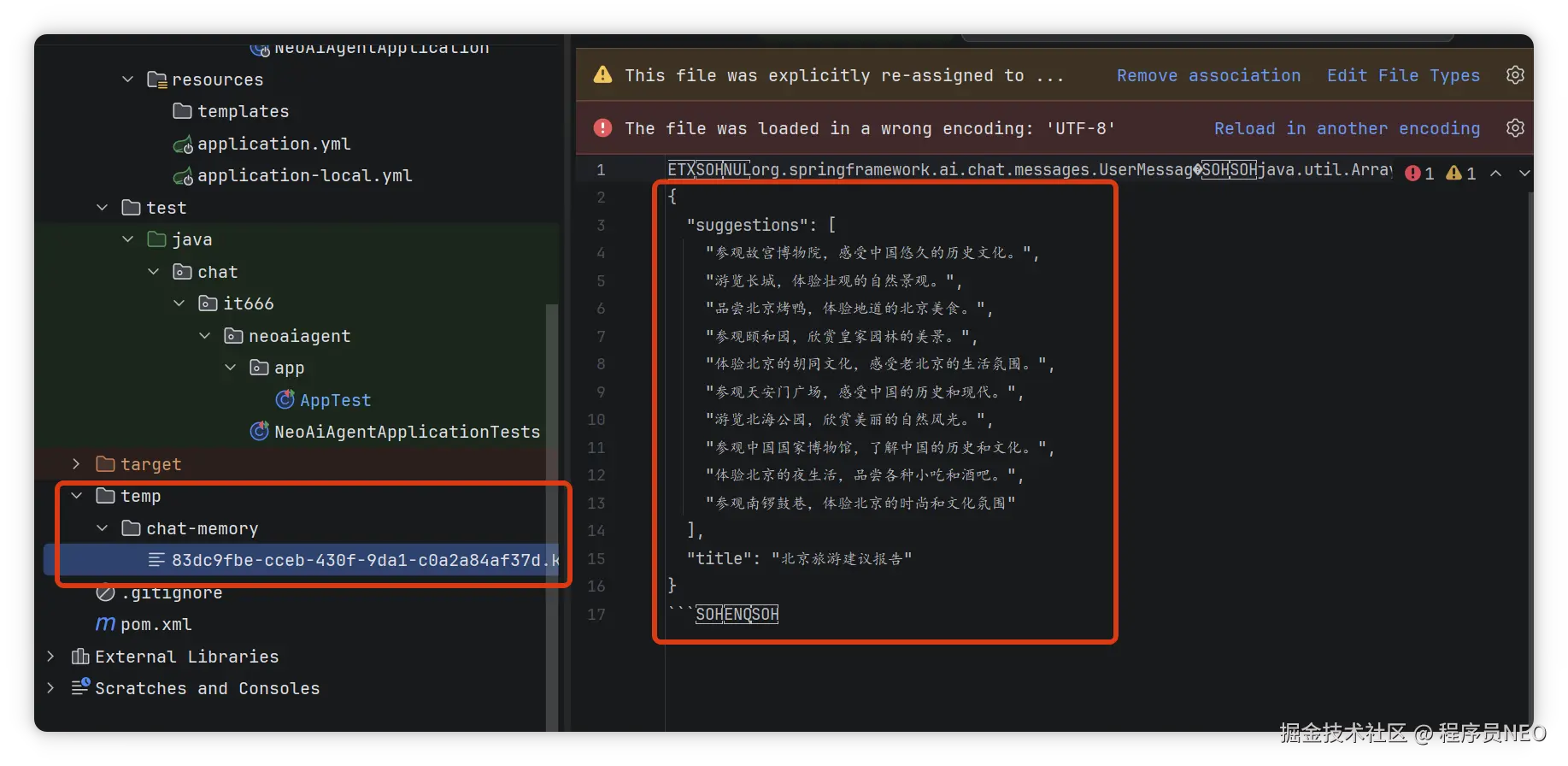Image resolution: width=1568 pixels, height=766 pixels.
Task: Open application.yml file
Action: coord(274,144)
